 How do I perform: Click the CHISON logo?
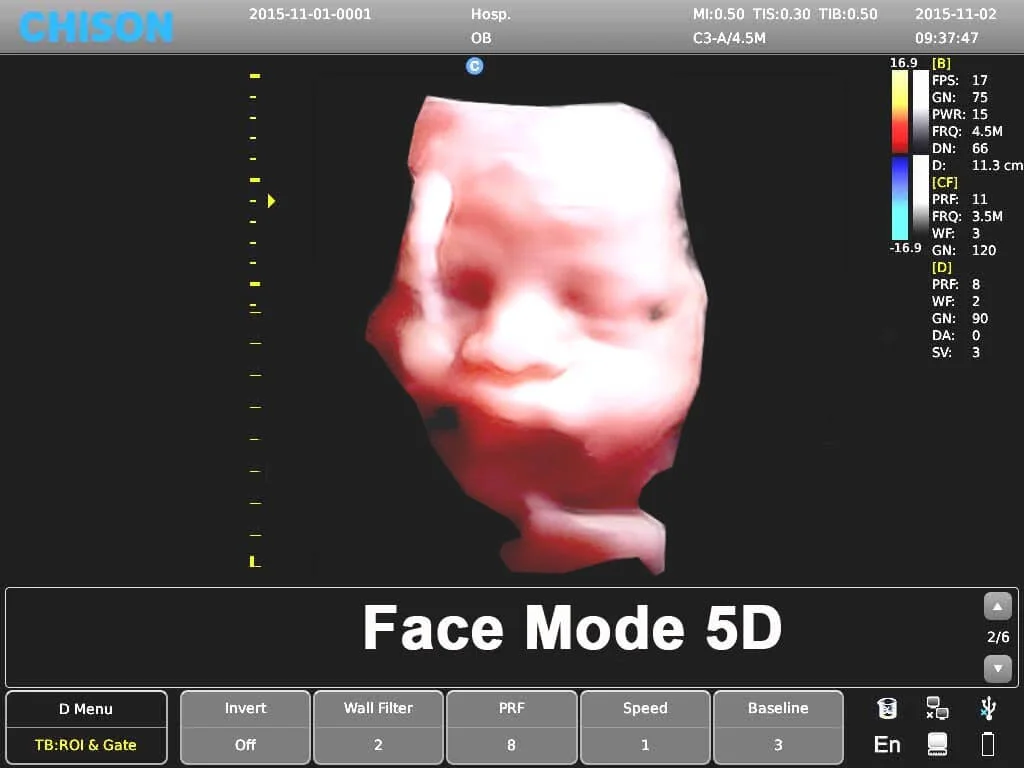96,27
